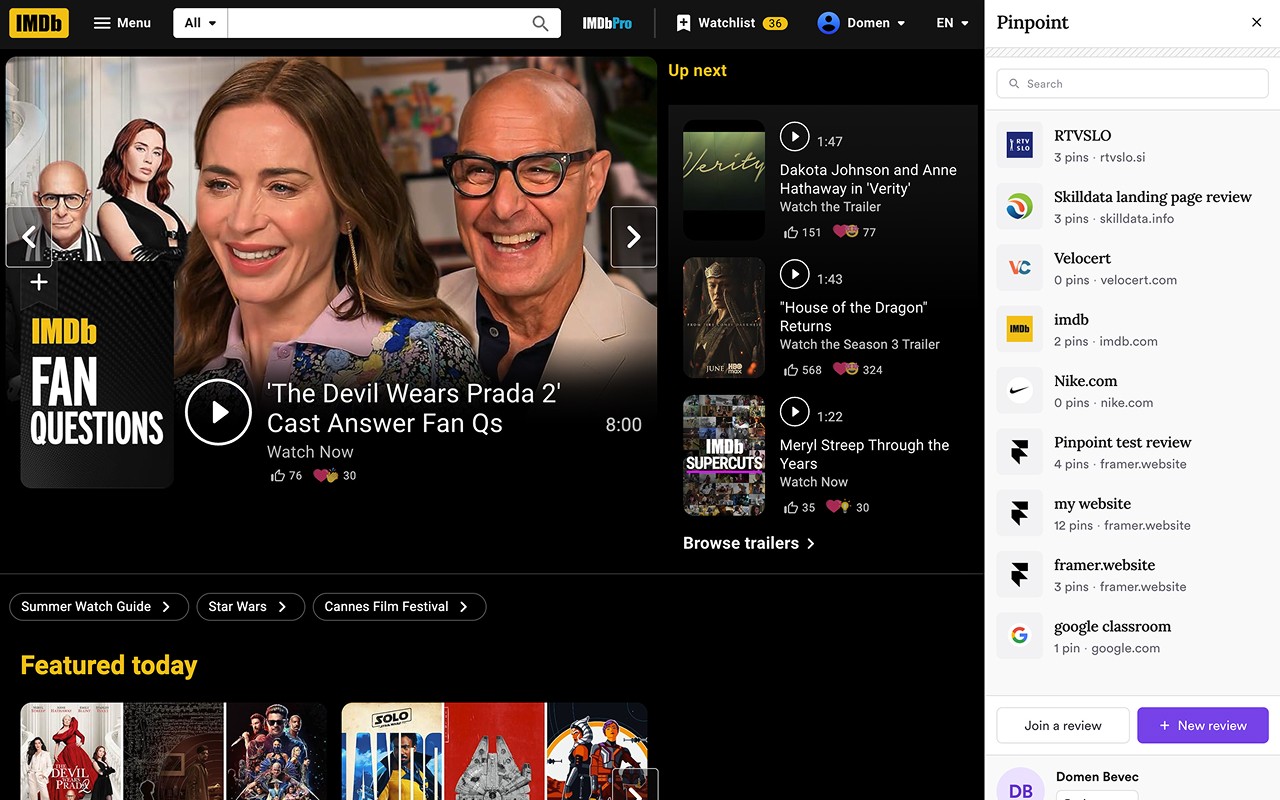Image resolution: width=1280 pixels, height=800 pixels.
Task: Close the Pinpoint panel
Action: 1257,23
